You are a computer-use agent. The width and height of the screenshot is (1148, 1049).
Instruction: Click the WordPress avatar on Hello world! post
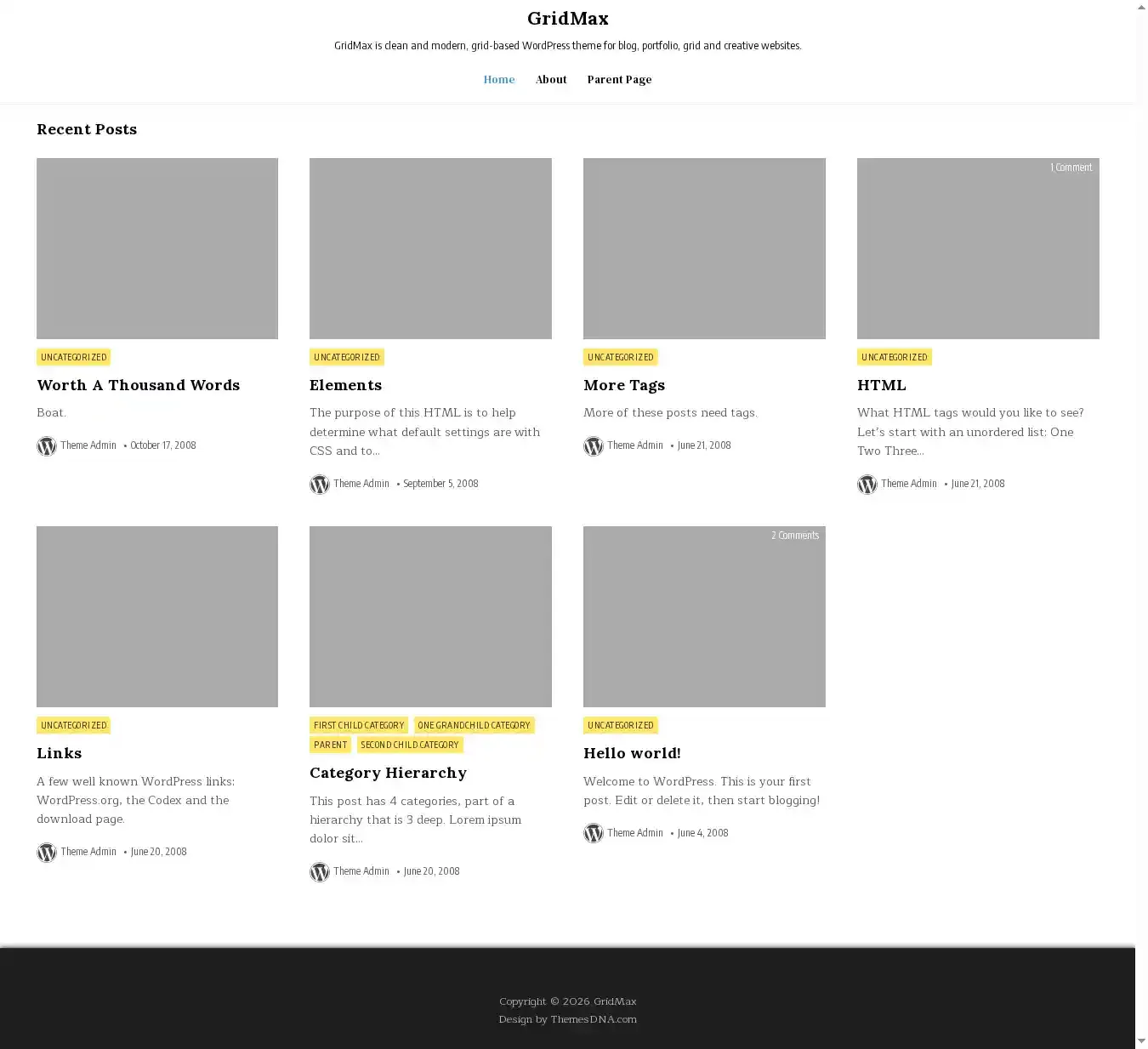point(594,833)
